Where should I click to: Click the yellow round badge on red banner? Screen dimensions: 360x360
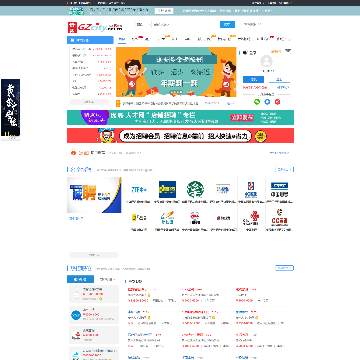(261, 136)
